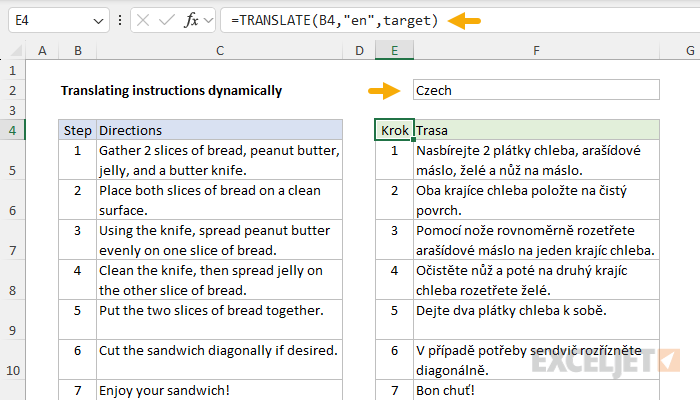The image size is (700, 400).
Task: Select row 6 header
Action: pos(12,200)
